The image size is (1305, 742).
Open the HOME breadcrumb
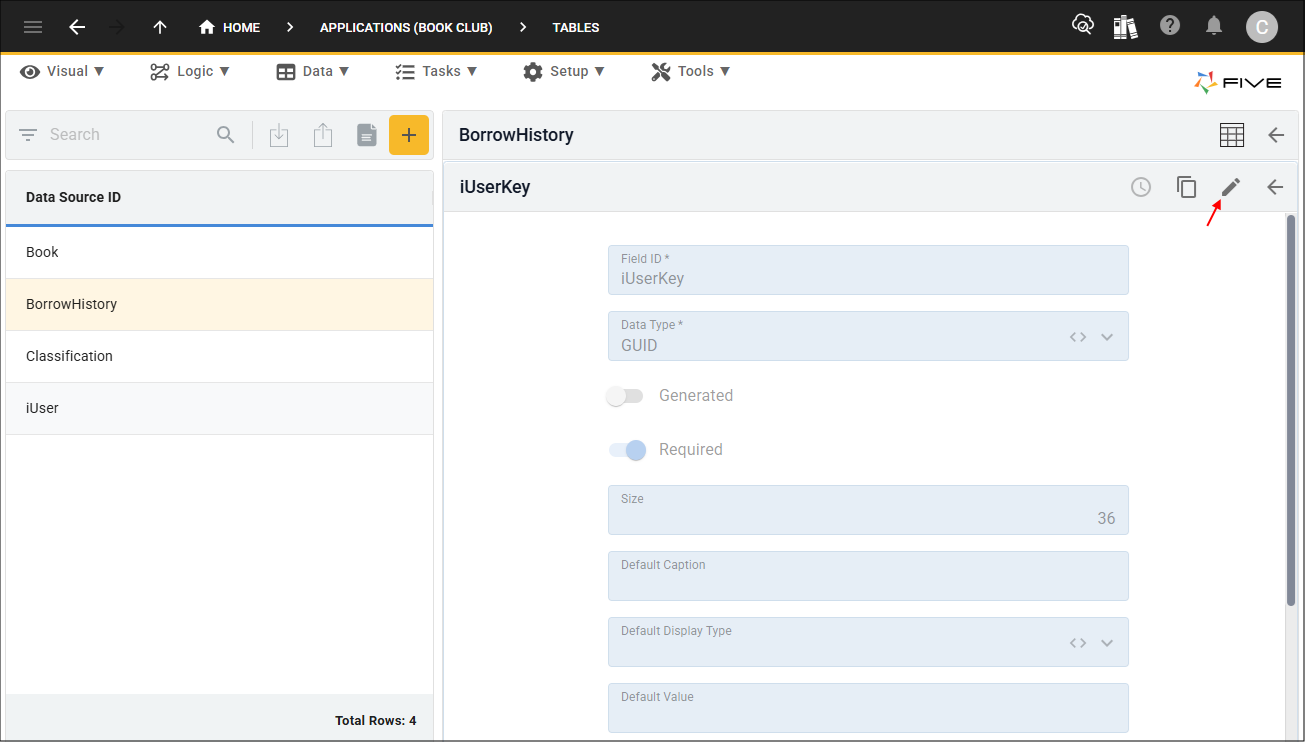coord(230,27)
